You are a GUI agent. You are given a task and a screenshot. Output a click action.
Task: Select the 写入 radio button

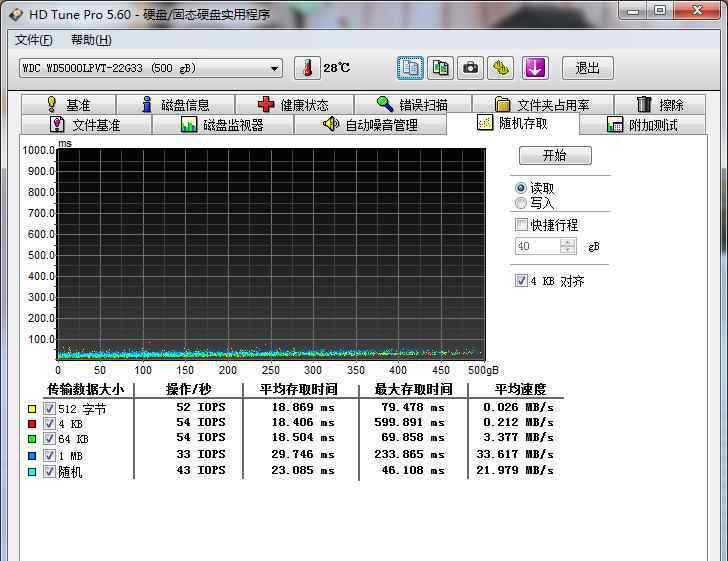click(520, 203)
